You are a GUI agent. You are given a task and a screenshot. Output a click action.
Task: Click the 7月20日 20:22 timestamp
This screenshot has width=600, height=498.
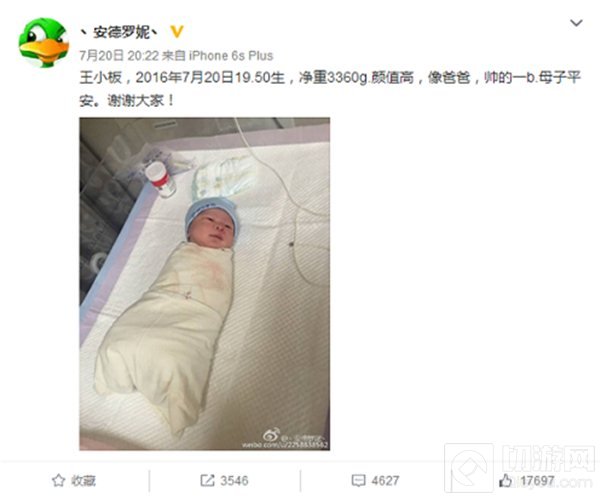tap(119, 56)
